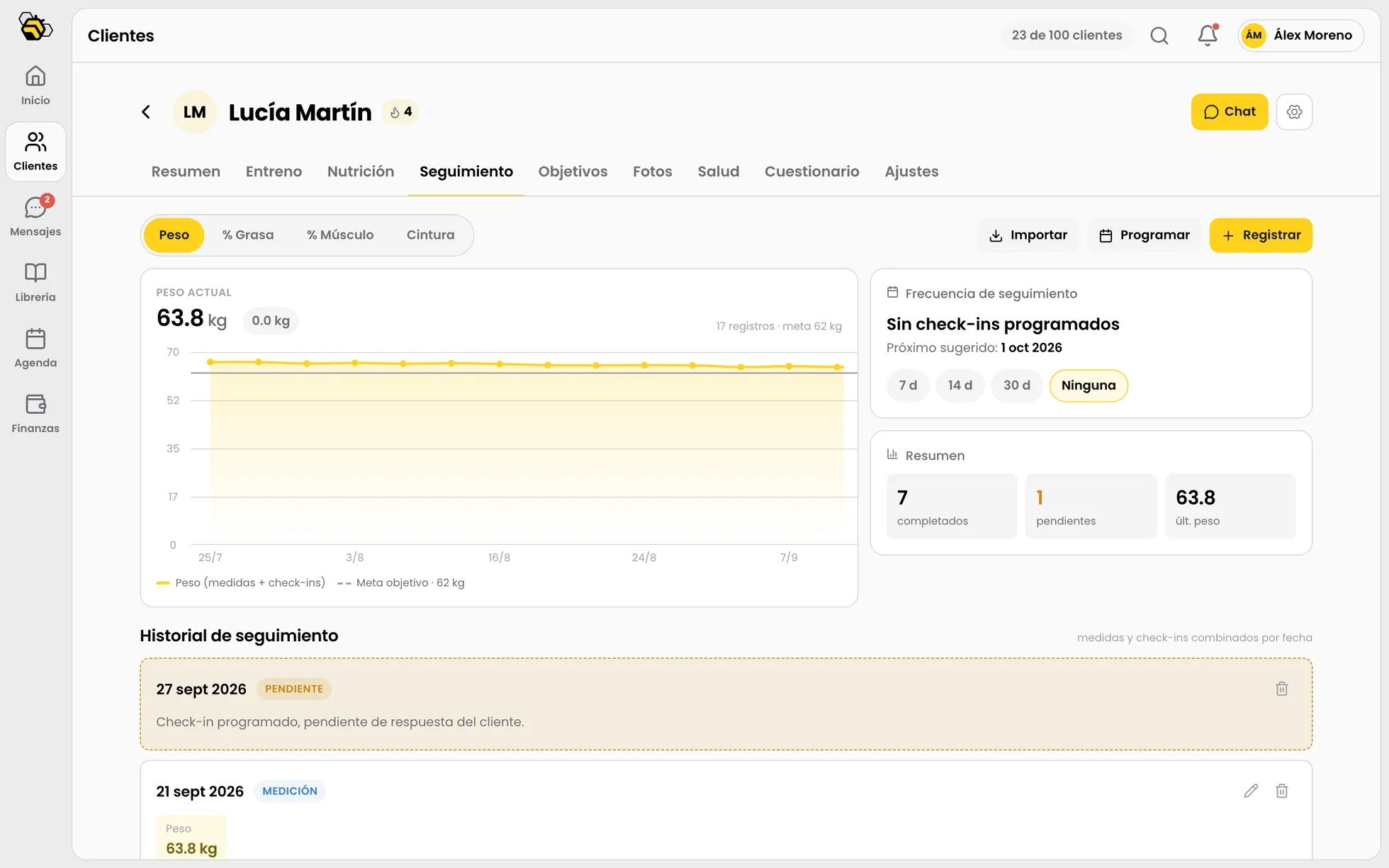Click the Chat button
The image size is (1389, 868).
tap(1230, 112)
